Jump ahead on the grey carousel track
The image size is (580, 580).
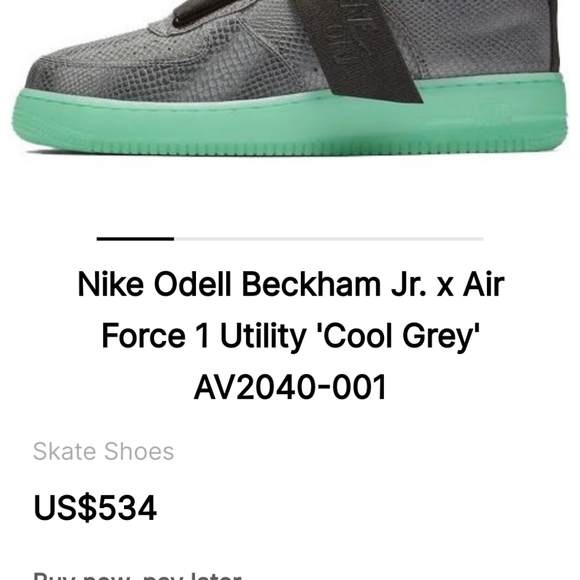pos(329,239)
